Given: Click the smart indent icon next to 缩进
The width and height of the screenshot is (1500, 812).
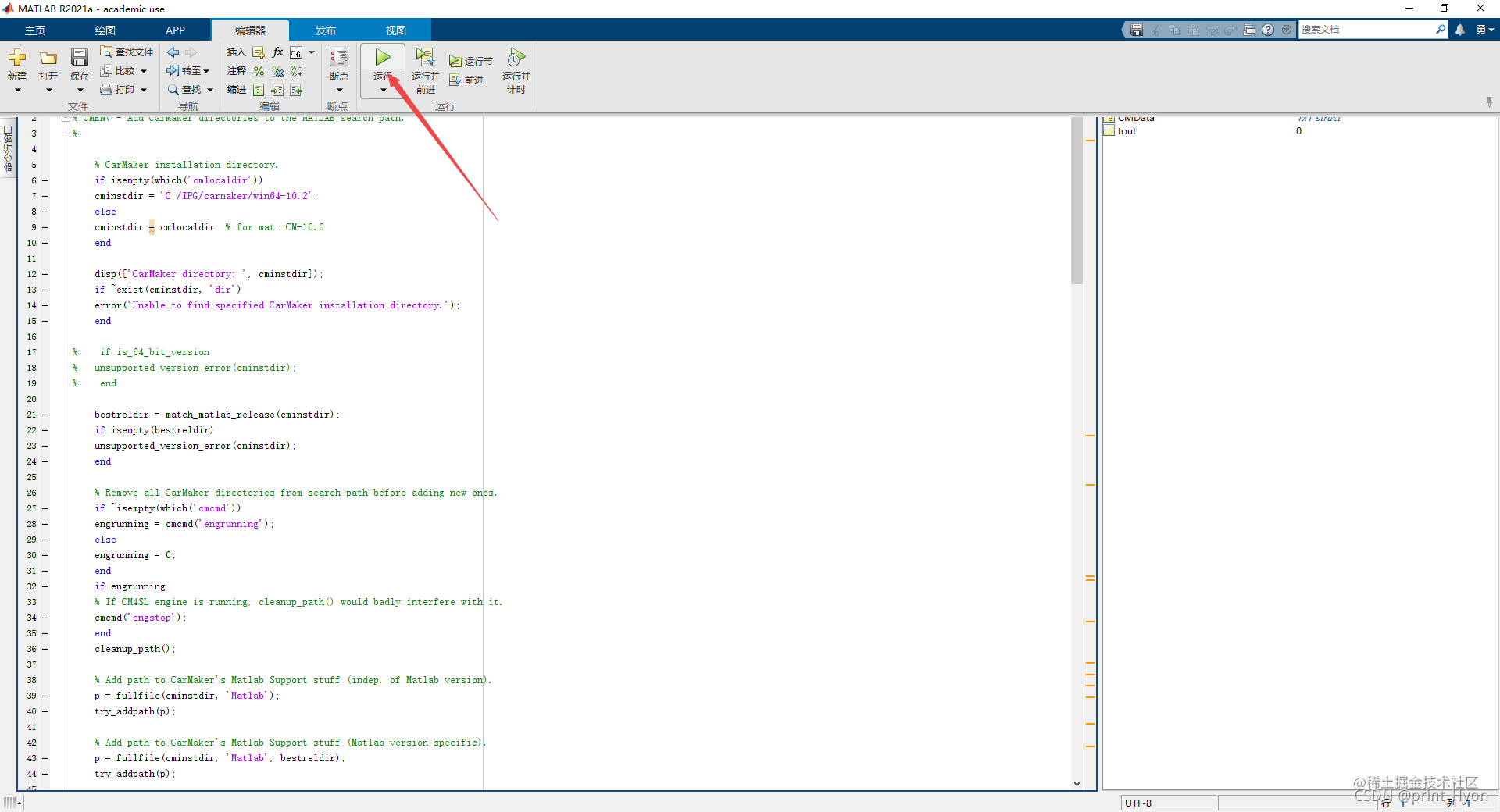Looking at the screenshot, I should coord(259,91).
